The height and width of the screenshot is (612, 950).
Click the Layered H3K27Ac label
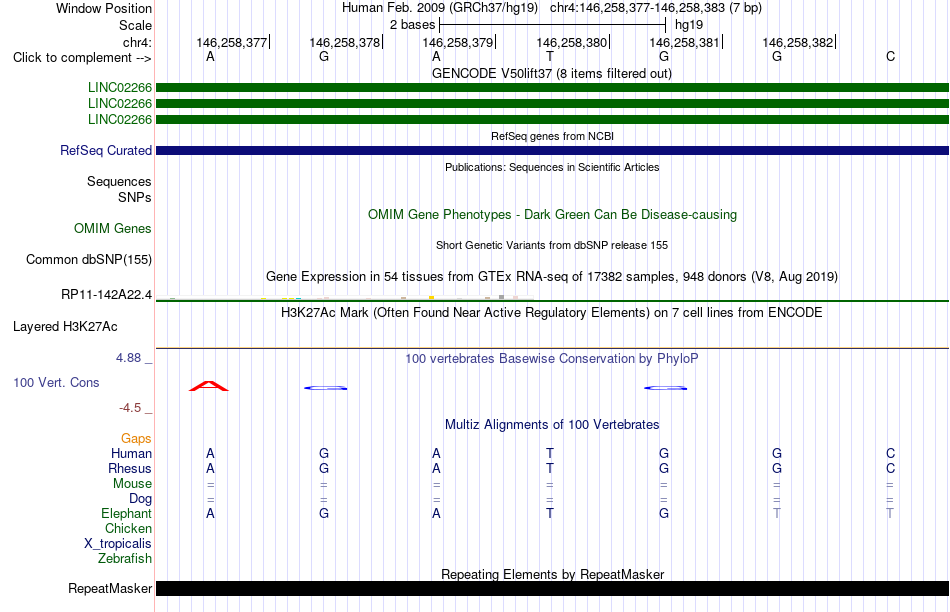65,327
